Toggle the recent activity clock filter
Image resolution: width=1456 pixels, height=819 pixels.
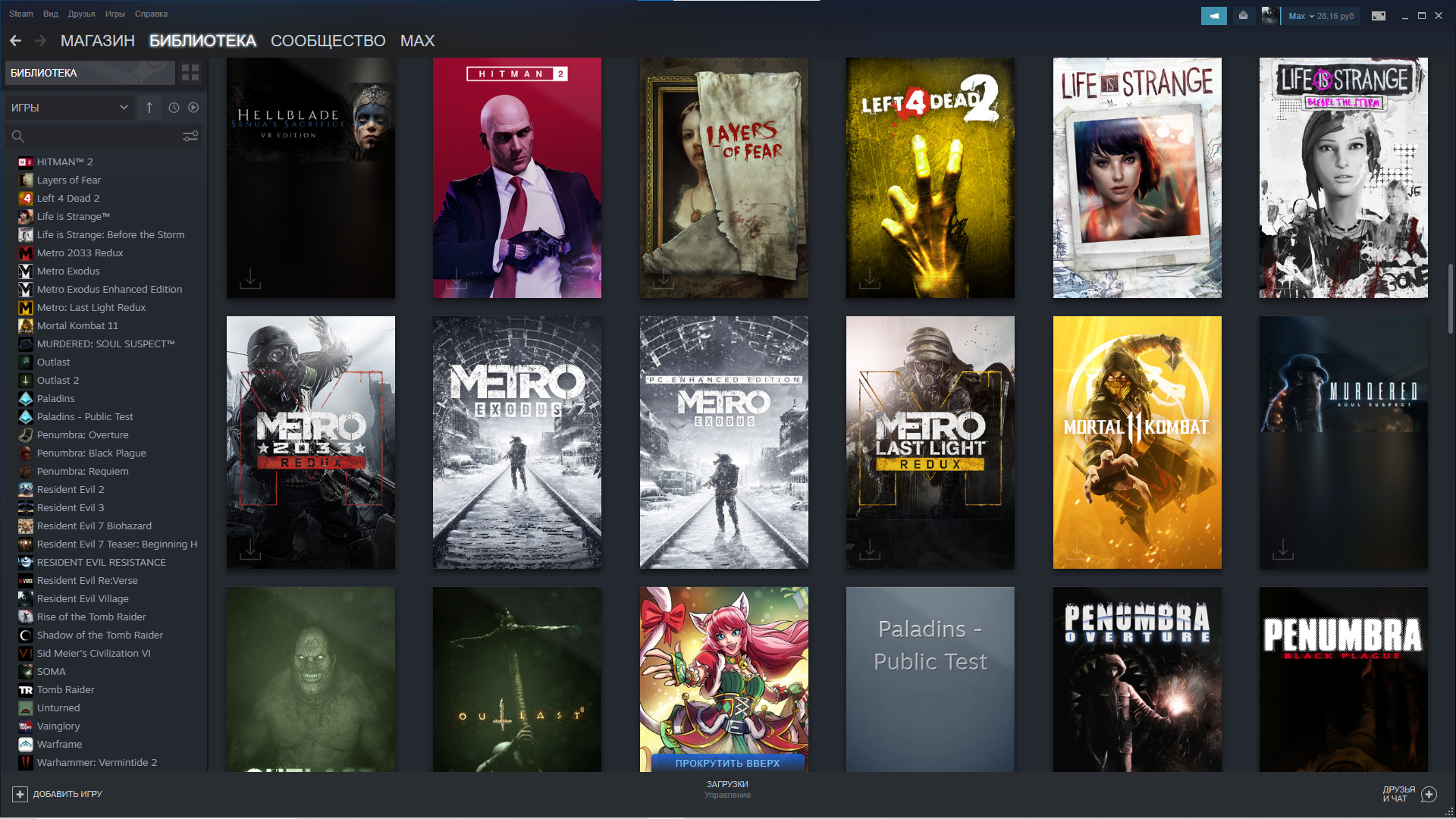(x=174, y=108)
